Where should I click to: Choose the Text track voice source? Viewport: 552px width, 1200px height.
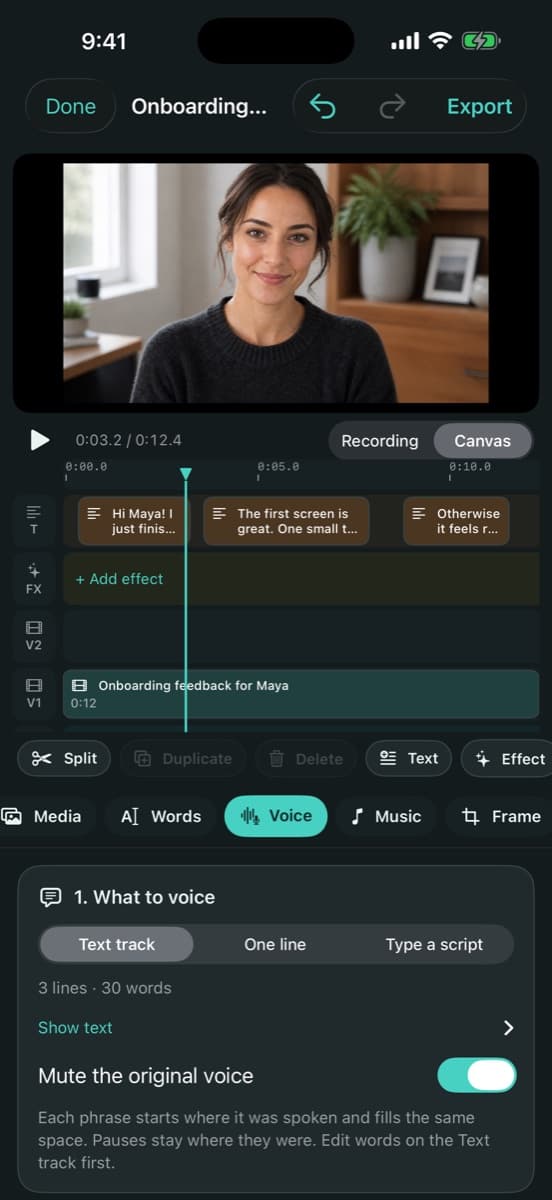tap(117, 944)
